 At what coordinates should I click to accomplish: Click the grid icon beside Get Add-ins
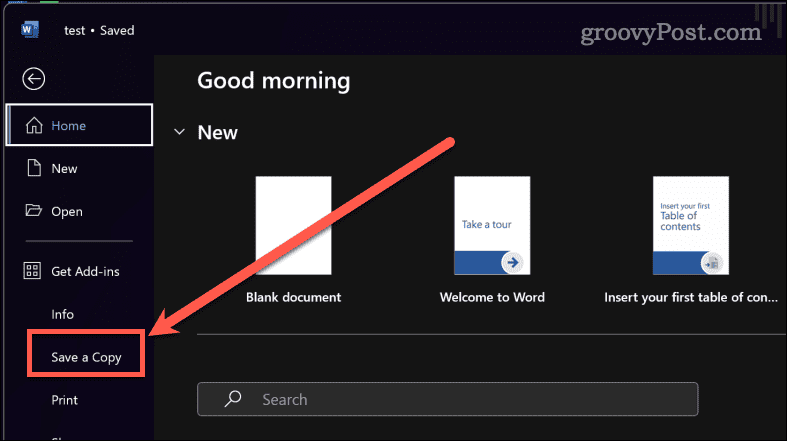pos(32,271)
